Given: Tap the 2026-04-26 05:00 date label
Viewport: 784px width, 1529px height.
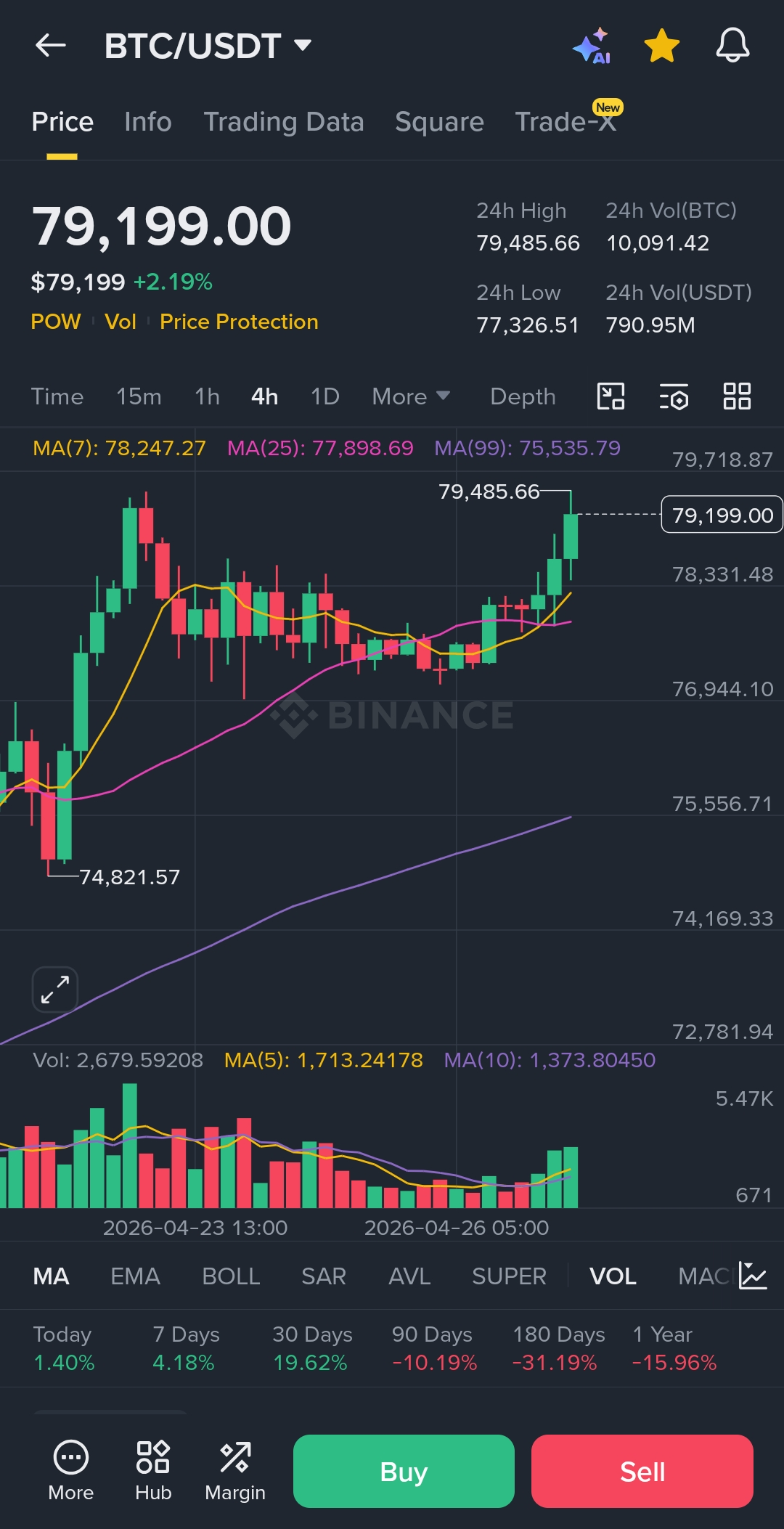Looking at the screenshot, I should pos(457,1228).
